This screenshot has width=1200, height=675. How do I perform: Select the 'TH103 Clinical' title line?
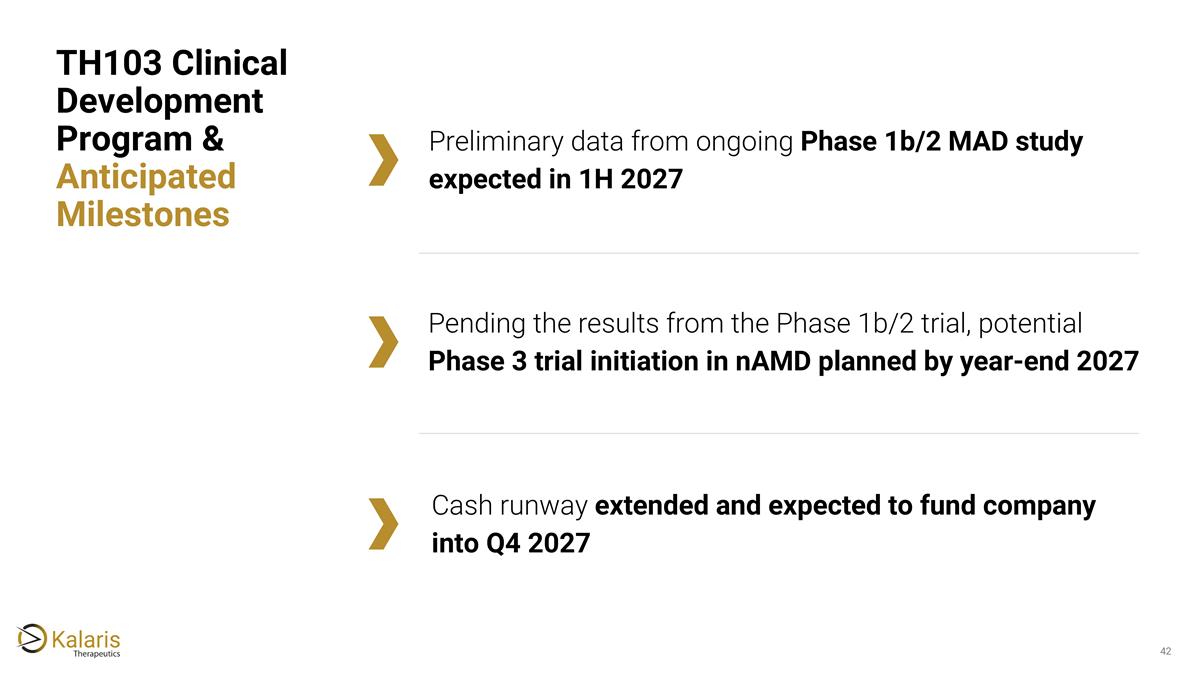pyautogui.click(x=172, y=64)
